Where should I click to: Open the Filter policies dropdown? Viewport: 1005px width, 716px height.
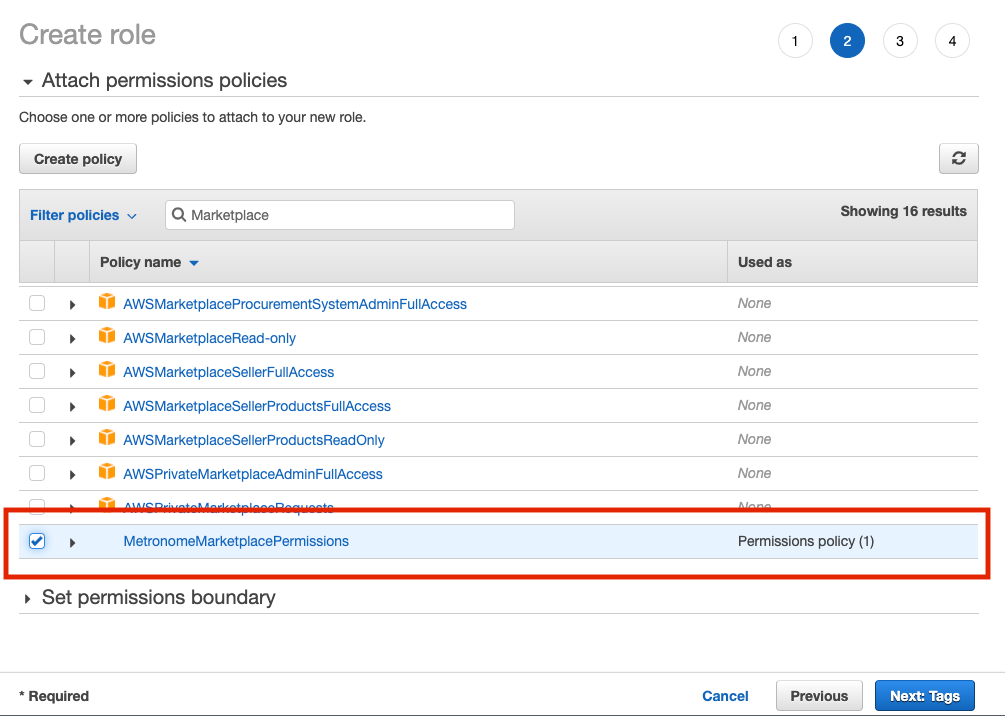[x=83, y=215]
